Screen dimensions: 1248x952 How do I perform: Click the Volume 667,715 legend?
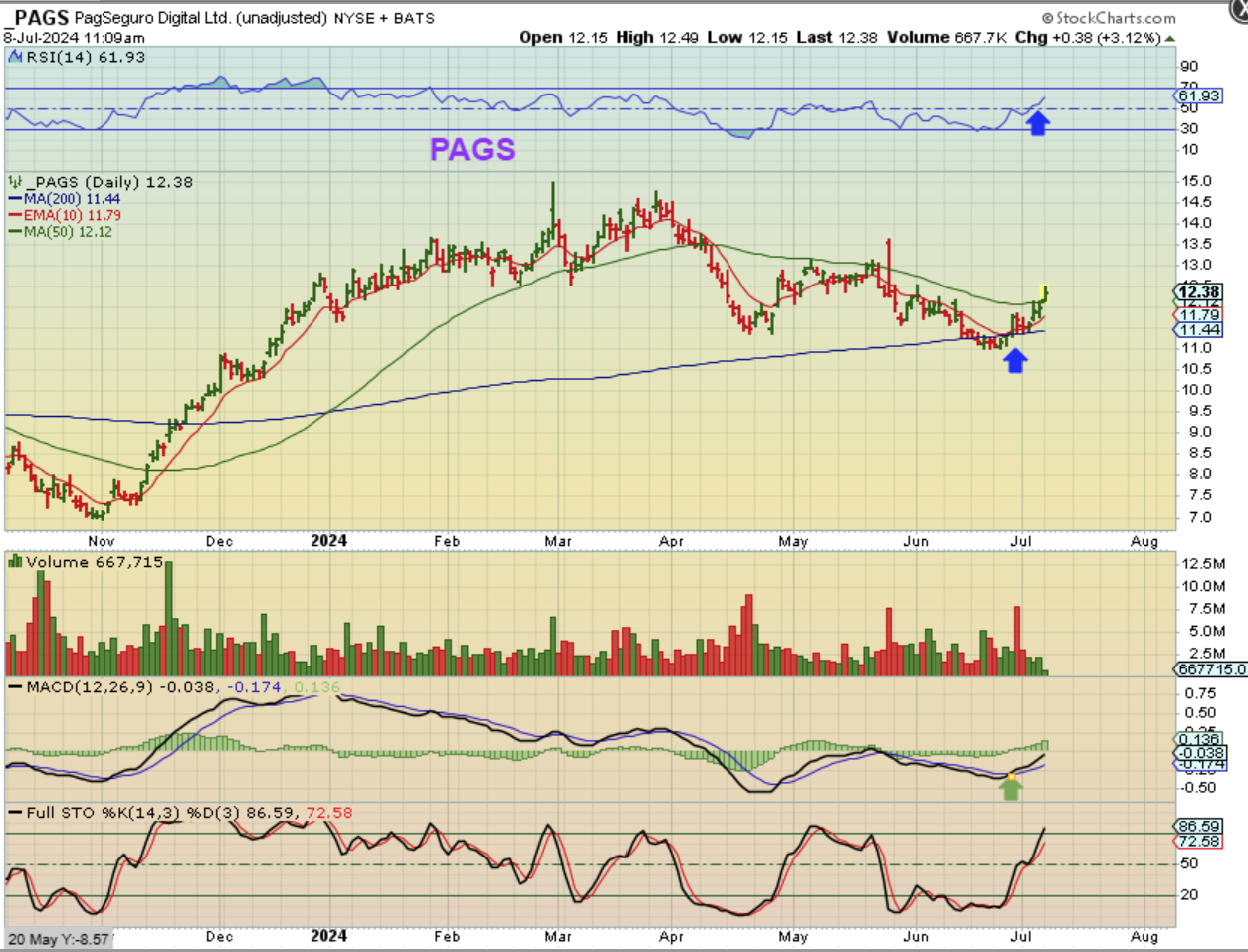(x=95, y=562)
